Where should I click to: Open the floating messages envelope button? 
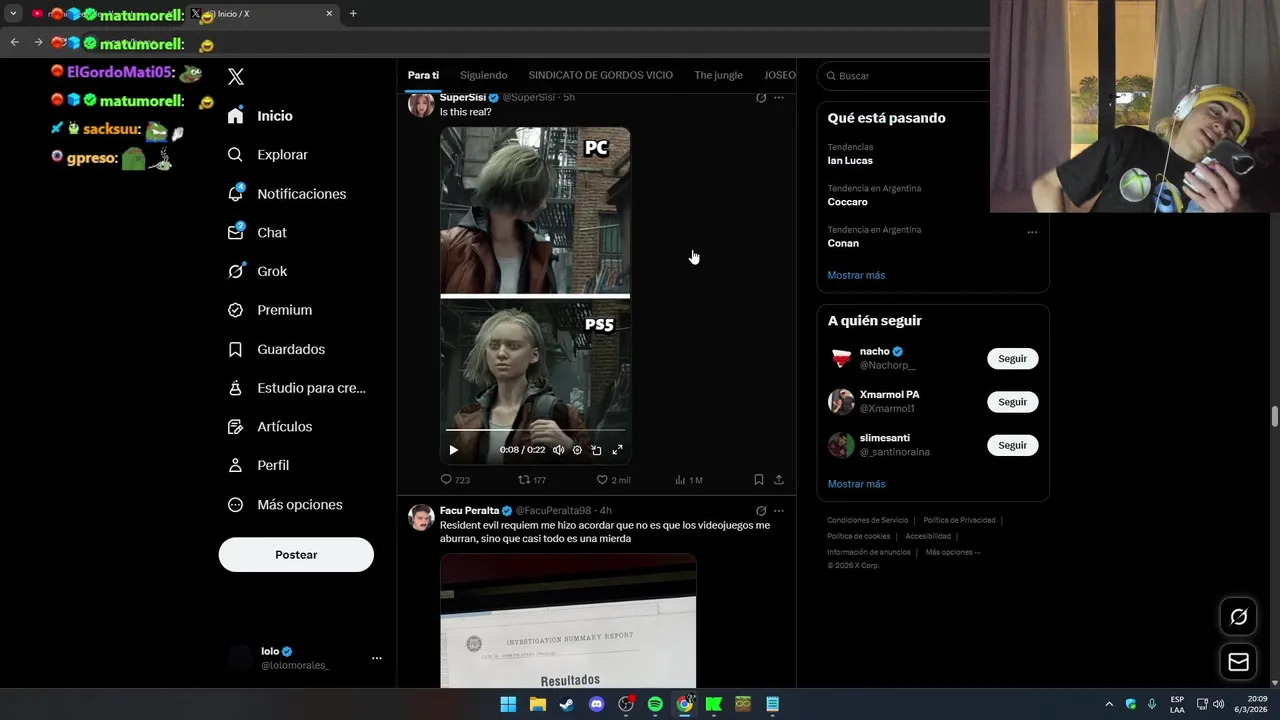point(1238,662)
